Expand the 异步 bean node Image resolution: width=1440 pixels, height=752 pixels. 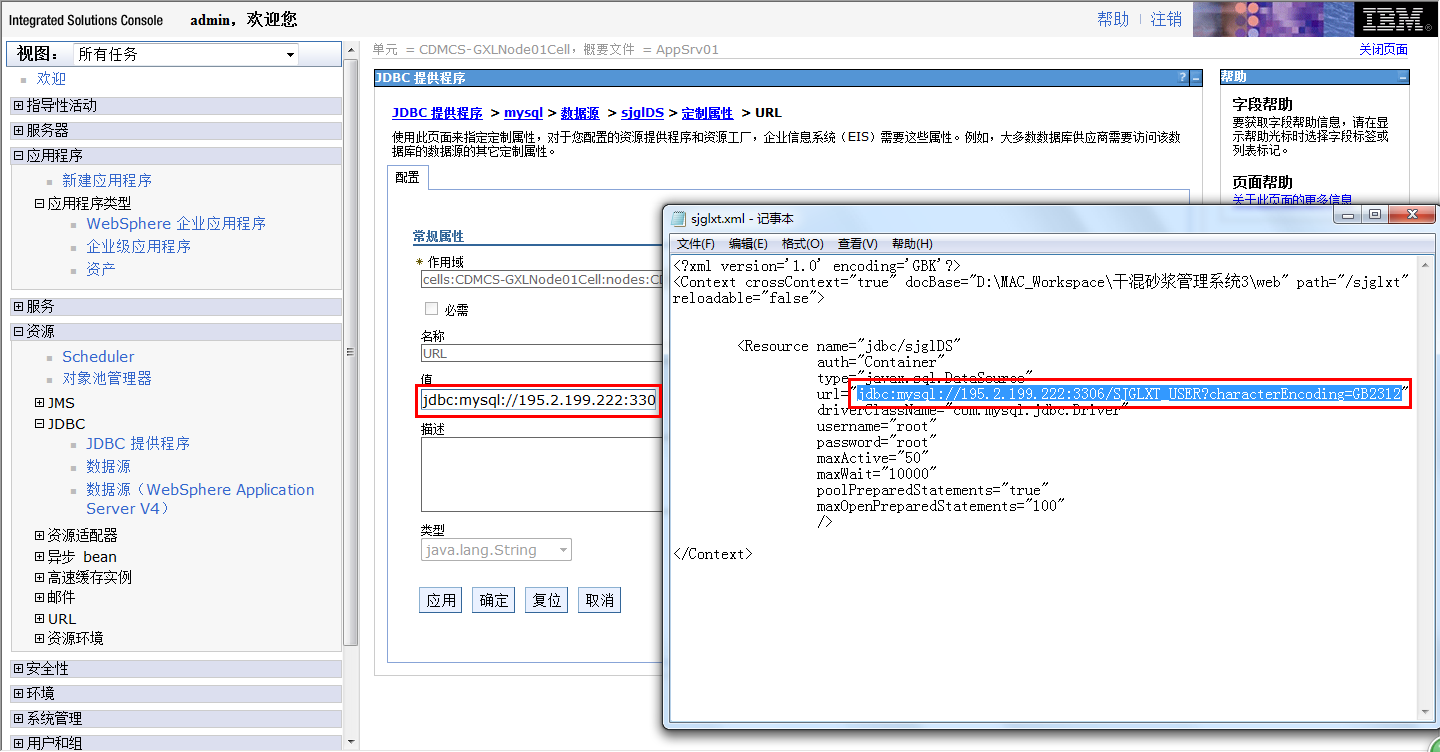(x=40, y=557)
